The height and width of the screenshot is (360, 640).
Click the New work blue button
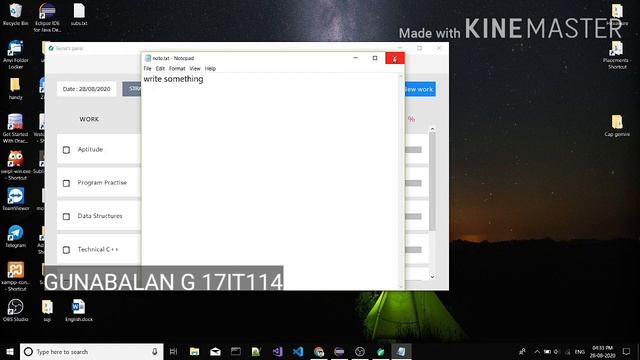420,89
